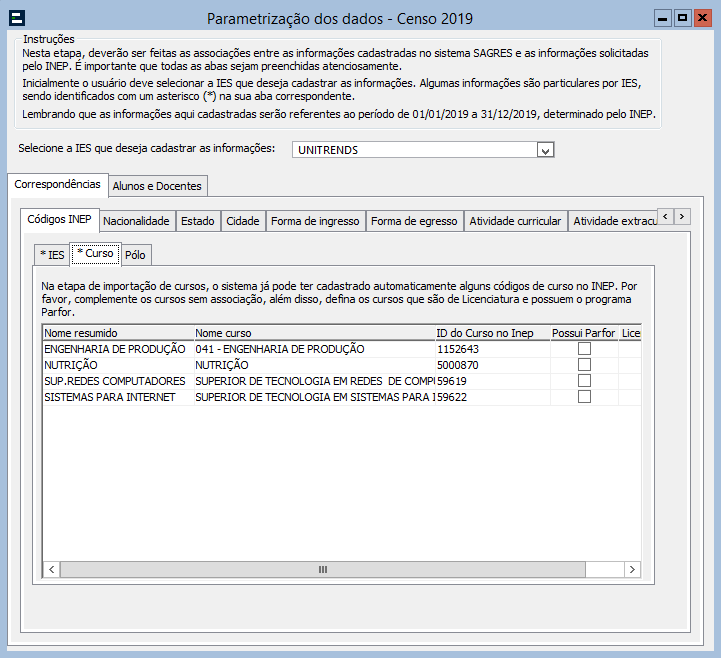Check Possui Parfor for Engenharia de Produção
Viewport: 721px width, 658px height.
tap(584, 349)
